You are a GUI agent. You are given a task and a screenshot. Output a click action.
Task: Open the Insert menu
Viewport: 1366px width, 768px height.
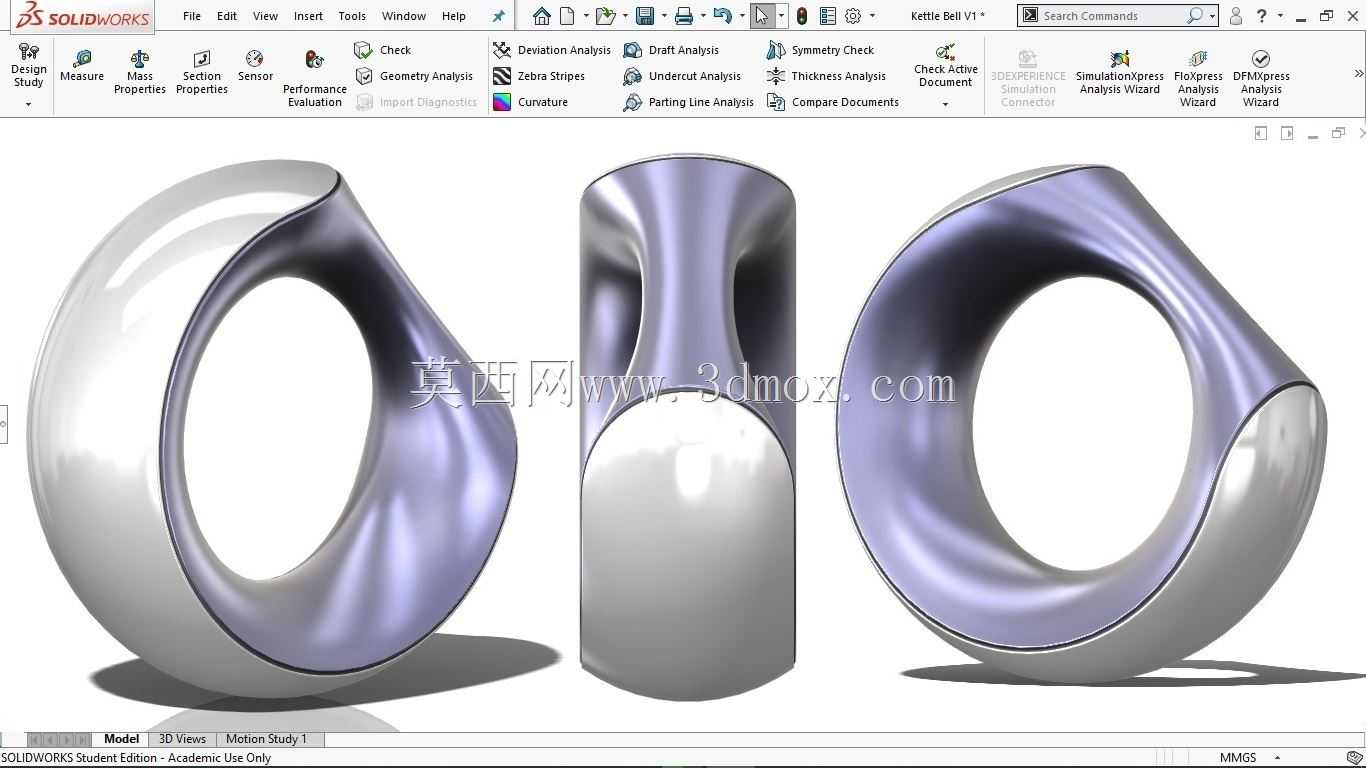click(x=308, y=16)
